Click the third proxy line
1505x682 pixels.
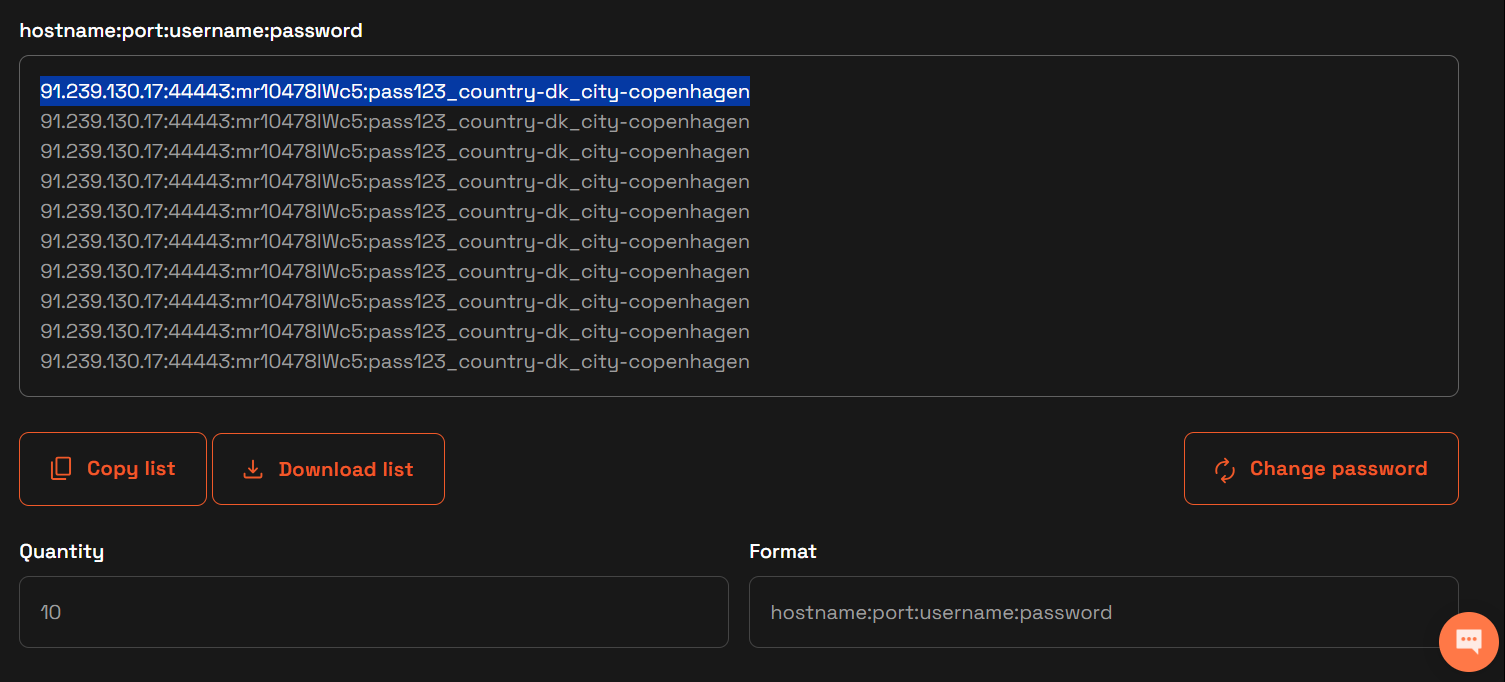tap(395, 152)
